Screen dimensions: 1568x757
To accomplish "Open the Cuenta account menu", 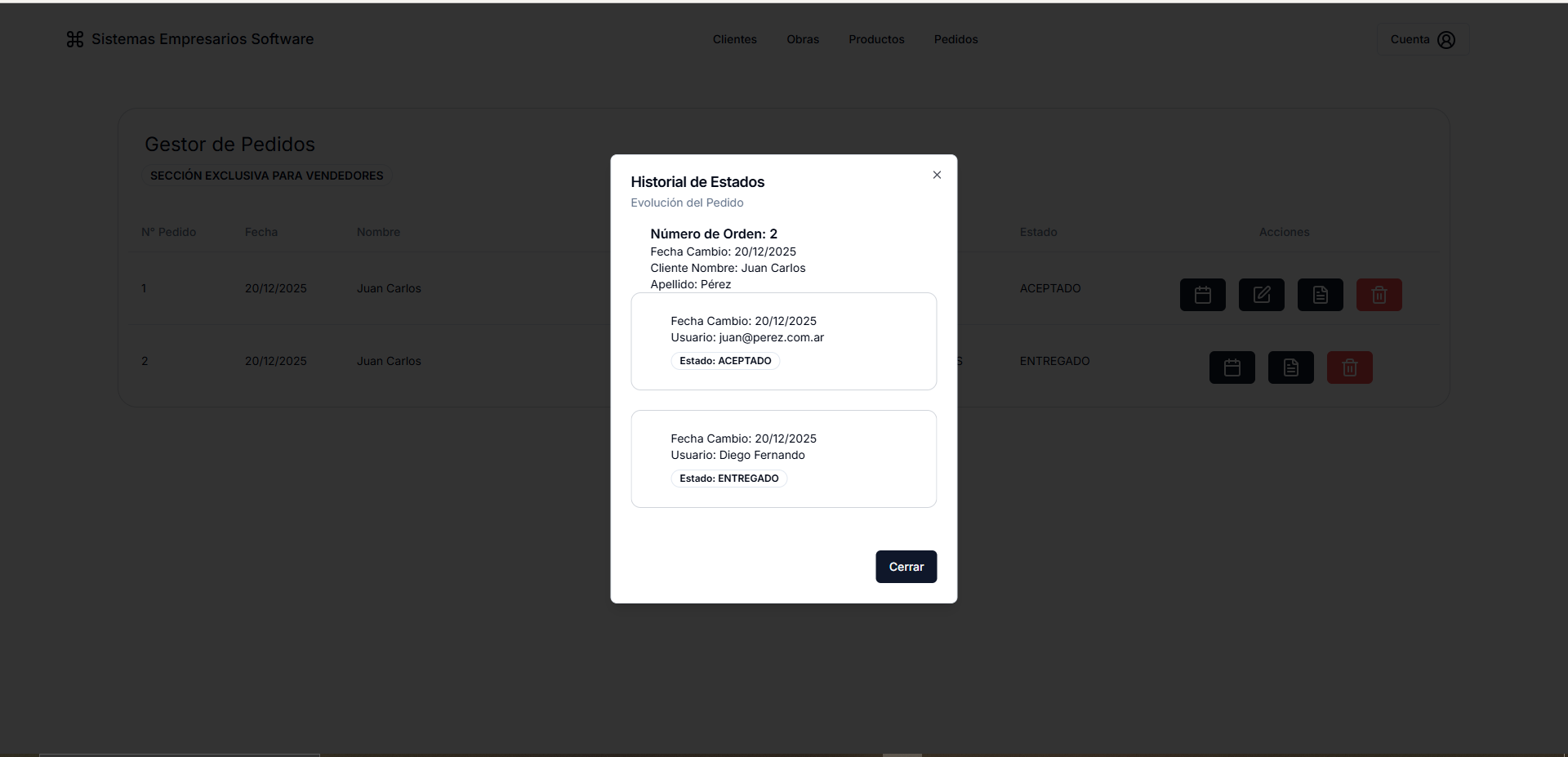I will (1422, 39).
